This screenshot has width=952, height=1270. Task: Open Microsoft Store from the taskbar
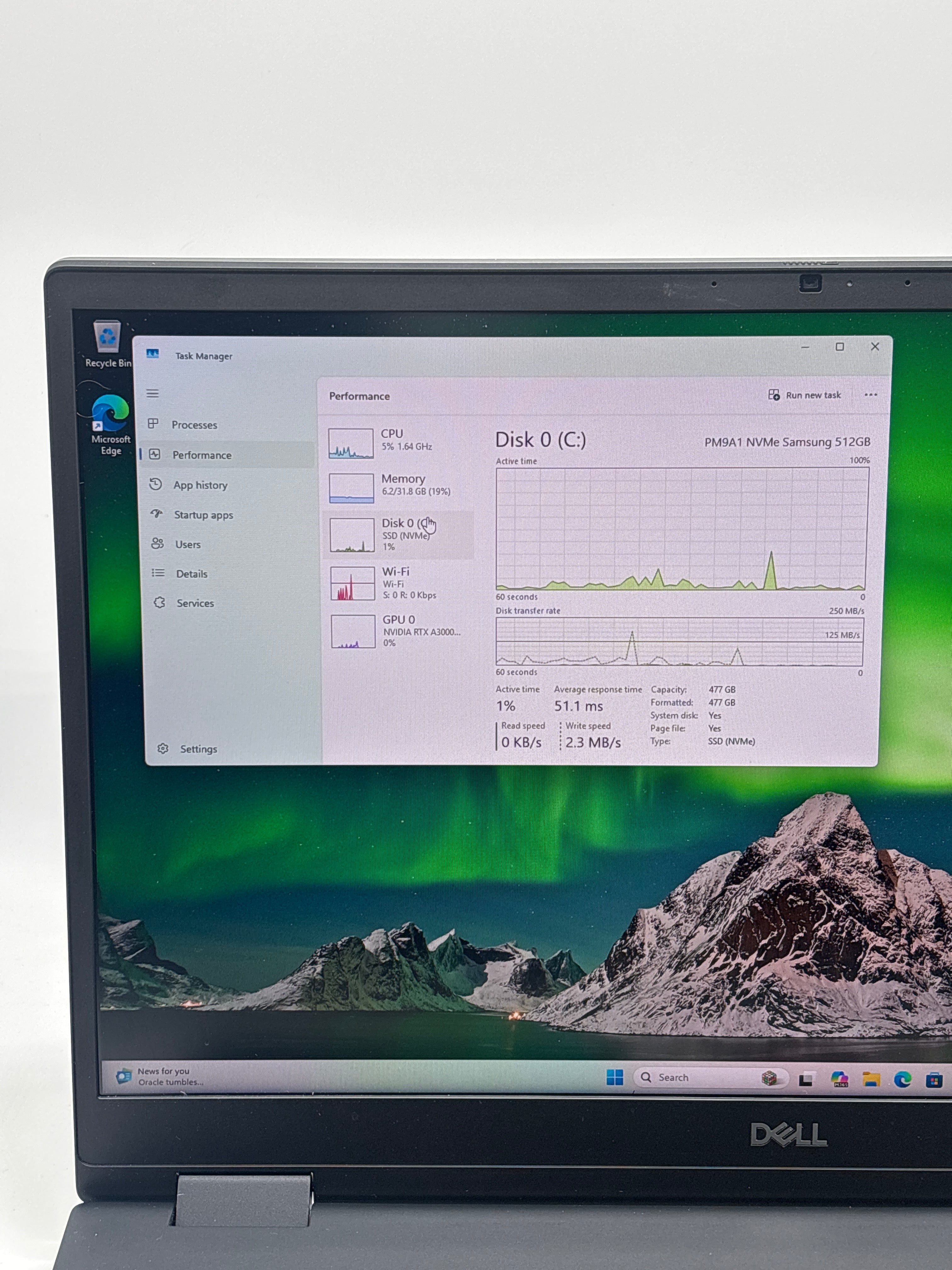[x=934, y=1080]
